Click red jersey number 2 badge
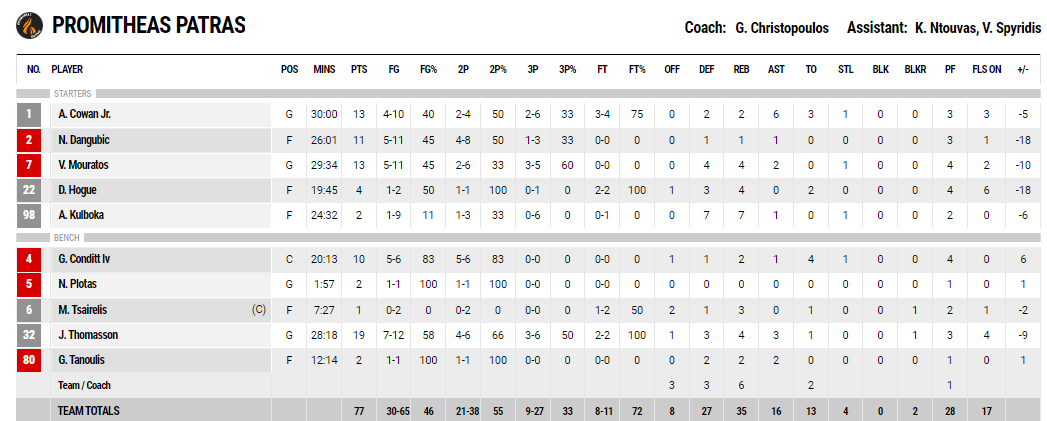This screenshot has height=421, width=1047. [29, 140]
